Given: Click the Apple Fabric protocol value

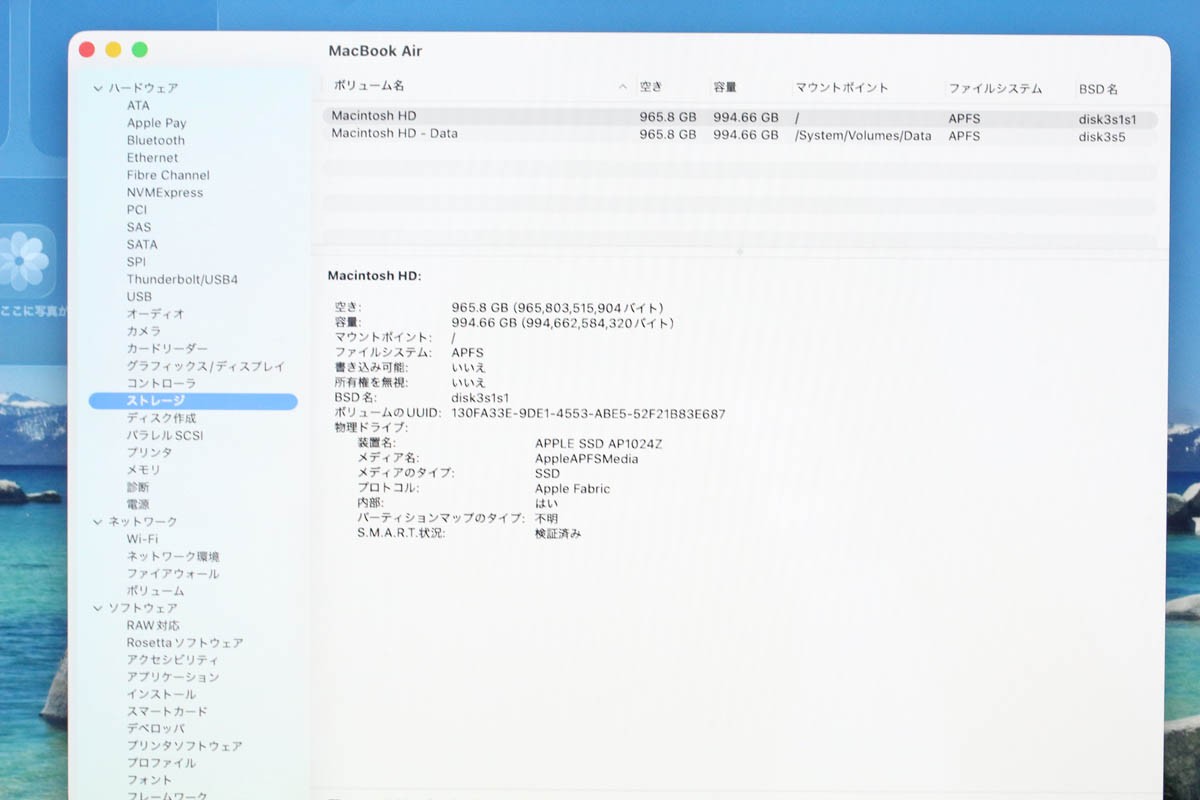Looking at the screenshot, I should coord(572,489).
